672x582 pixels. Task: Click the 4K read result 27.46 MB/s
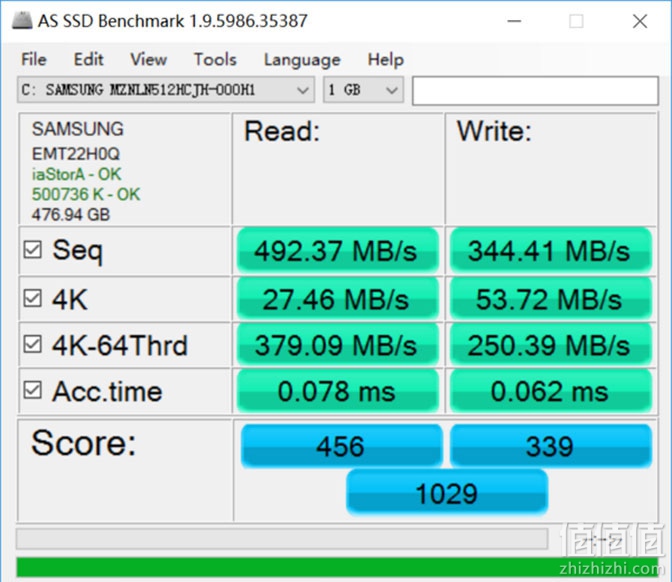(338, 299)
